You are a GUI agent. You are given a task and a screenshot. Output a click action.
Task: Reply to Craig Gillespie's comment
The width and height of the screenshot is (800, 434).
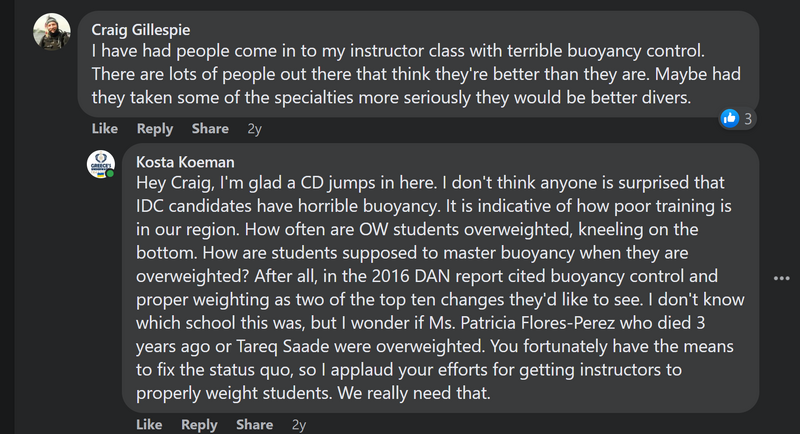154,128
